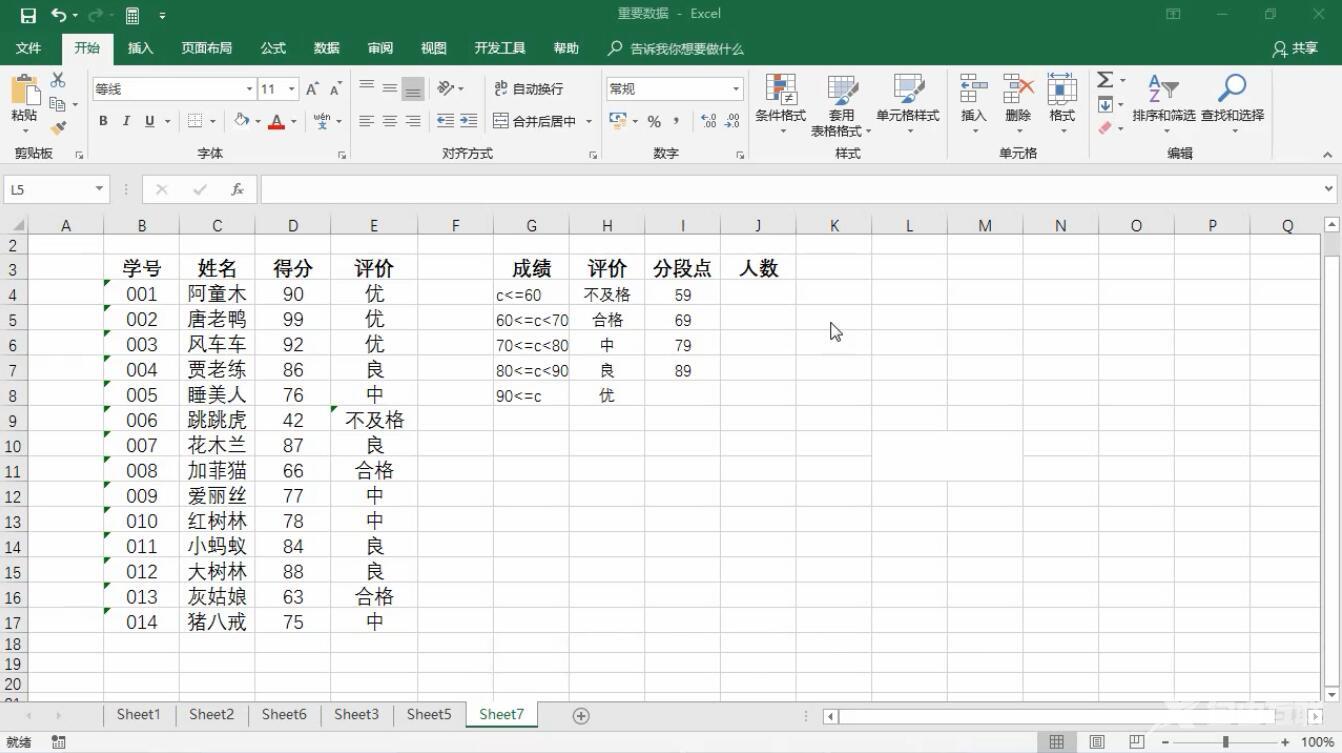Click the Increase decimal icon
This screenshot has width=1342, height=753.
click(x=709, y=121)
